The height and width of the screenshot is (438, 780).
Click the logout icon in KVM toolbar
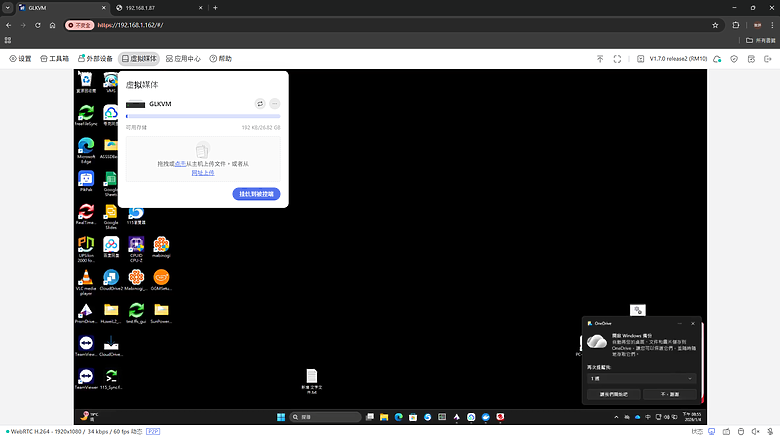(x=768, y=59)
